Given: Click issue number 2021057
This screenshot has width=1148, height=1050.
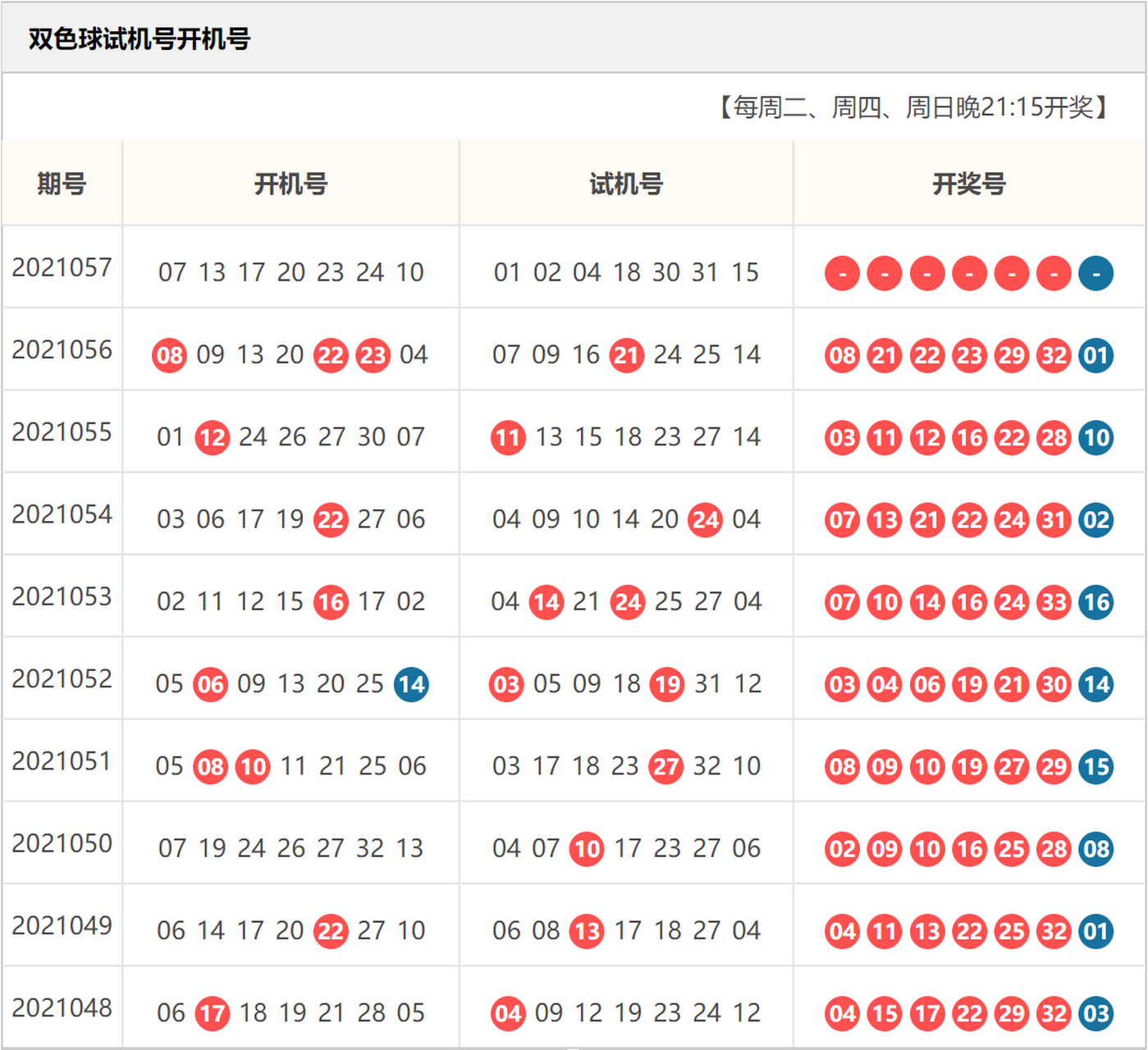Looking at the screenshot, I should click(62, 267).
